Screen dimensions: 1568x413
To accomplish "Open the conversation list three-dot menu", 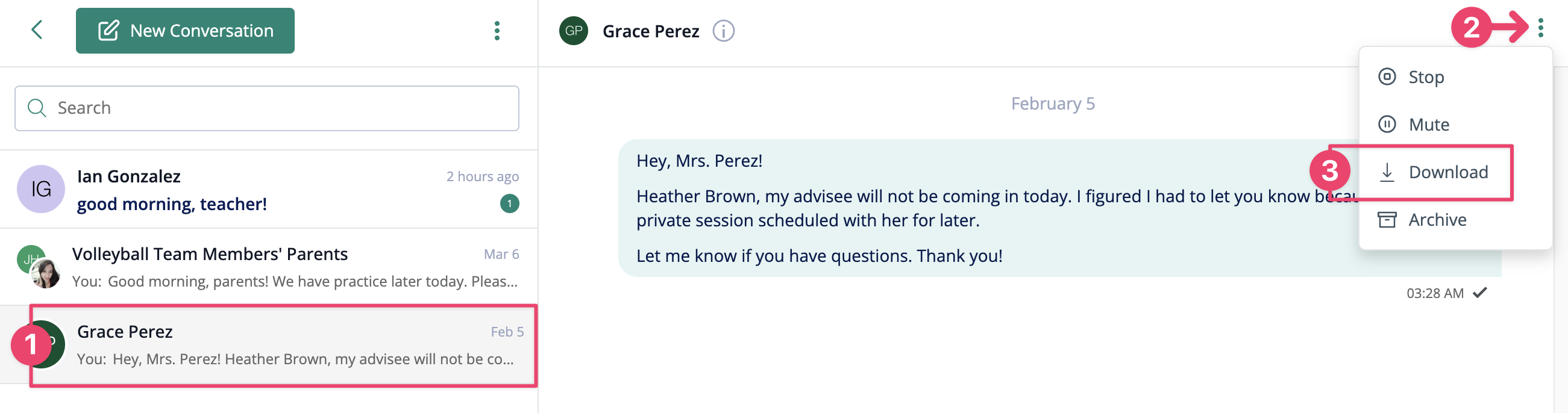I will click(x=497, y=31).
